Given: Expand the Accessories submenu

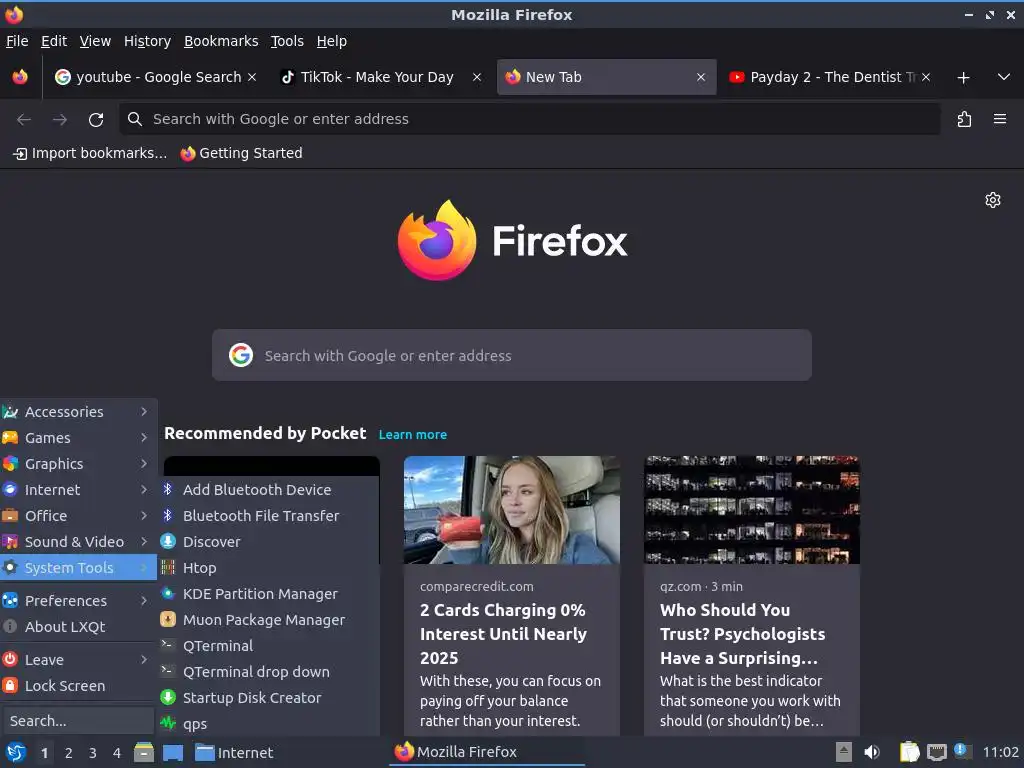Looking at the screenshot, I should click(78, 411).
